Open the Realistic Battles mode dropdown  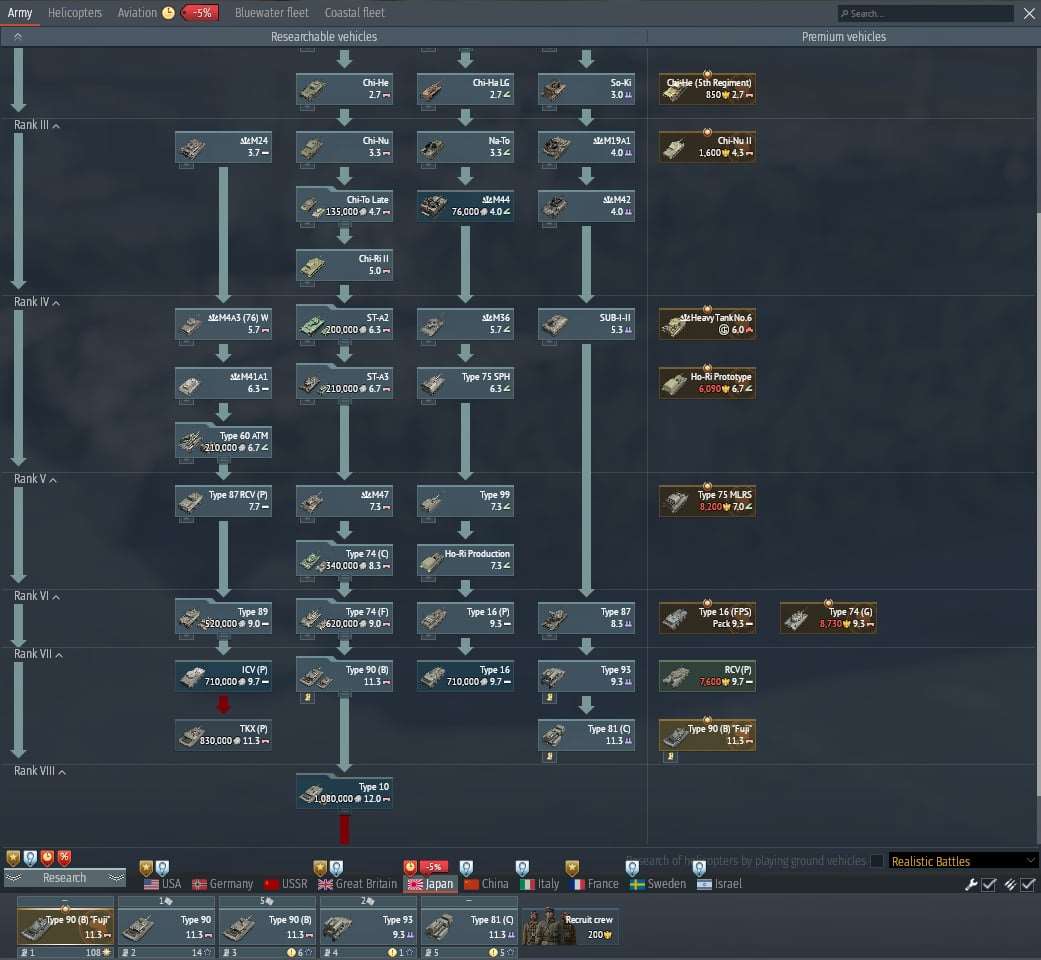pyautogui.click(x=962, y=861)
